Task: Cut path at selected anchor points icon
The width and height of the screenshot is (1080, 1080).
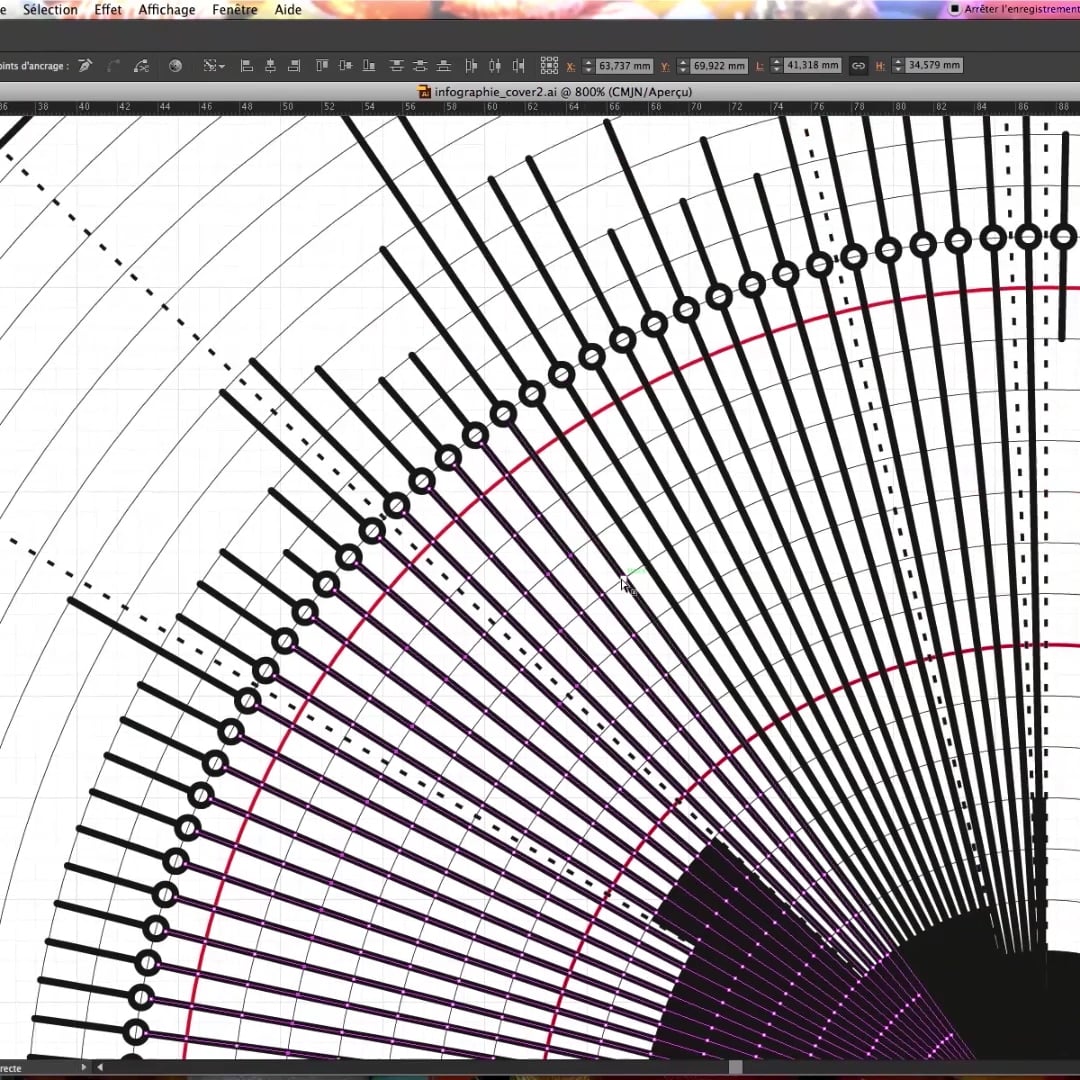Action: [x=141, y=66]
